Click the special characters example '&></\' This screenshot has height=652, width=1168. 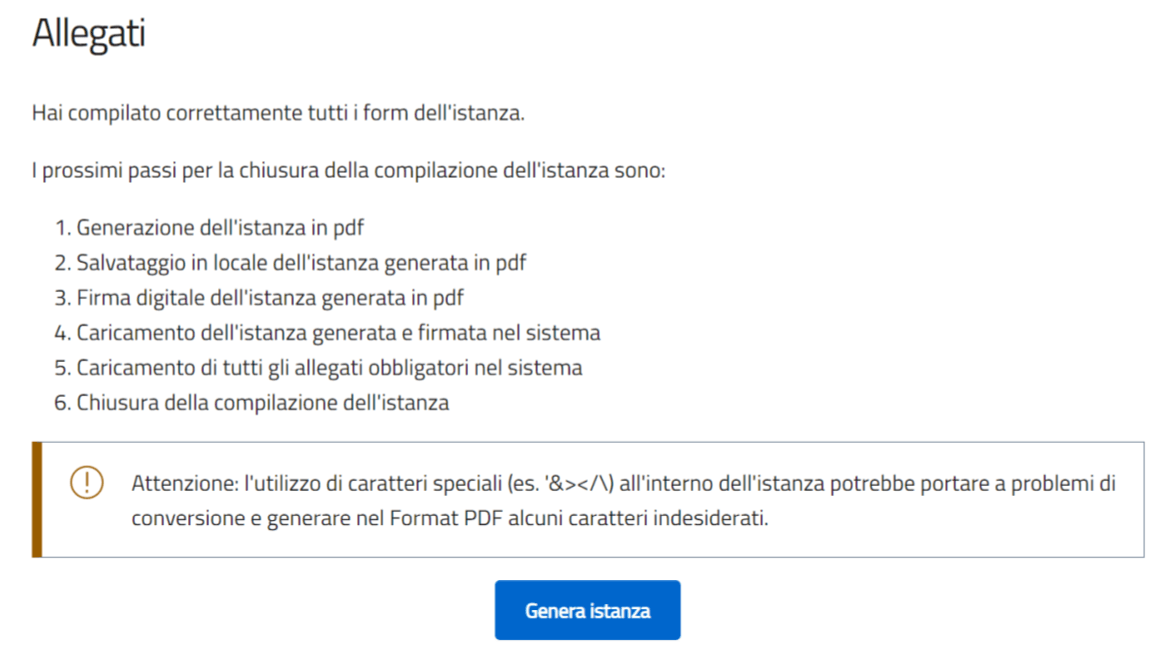point(575,484)
